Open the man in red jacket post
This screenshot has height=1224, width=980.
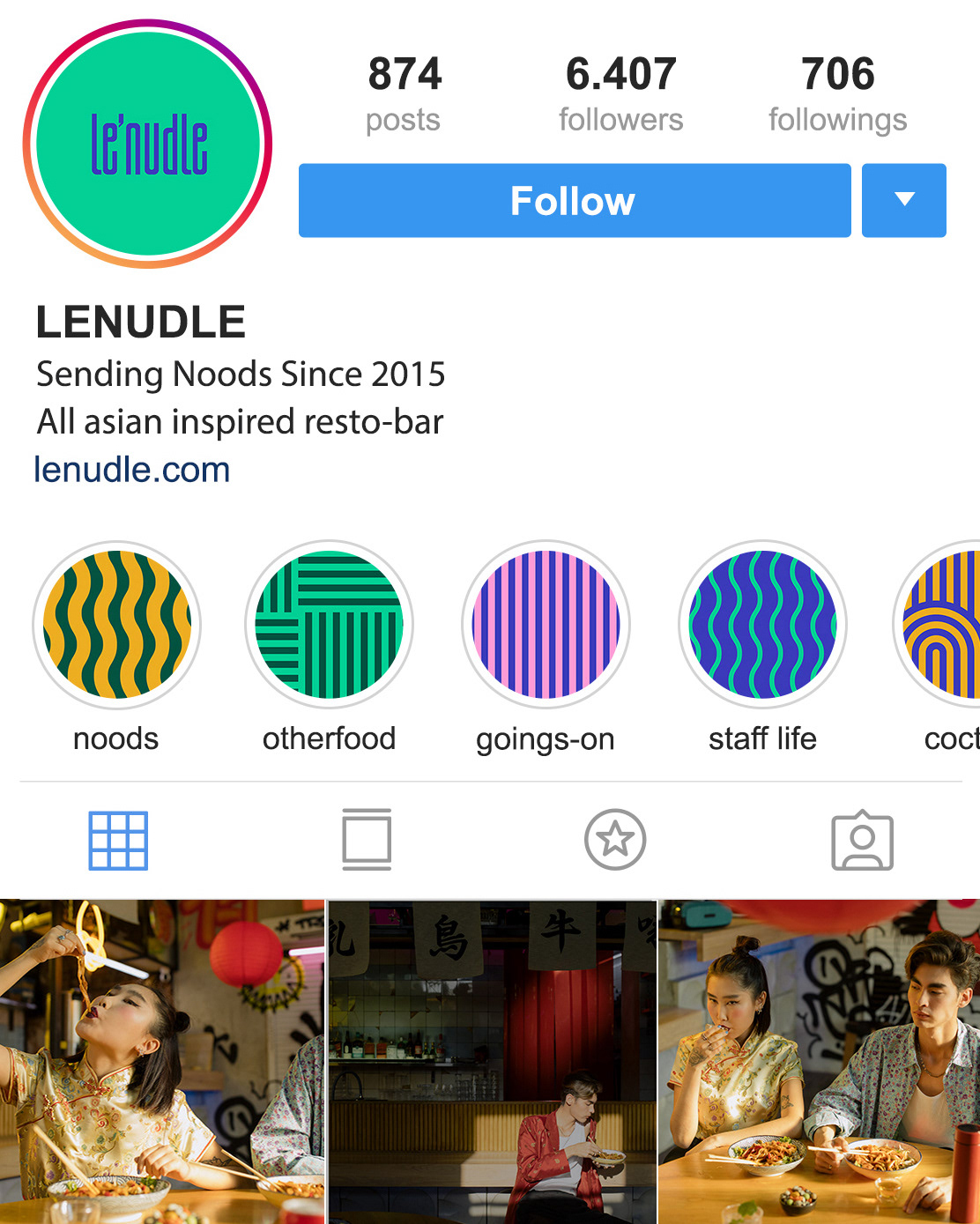pyautogui.click(x=493, y=1061)
